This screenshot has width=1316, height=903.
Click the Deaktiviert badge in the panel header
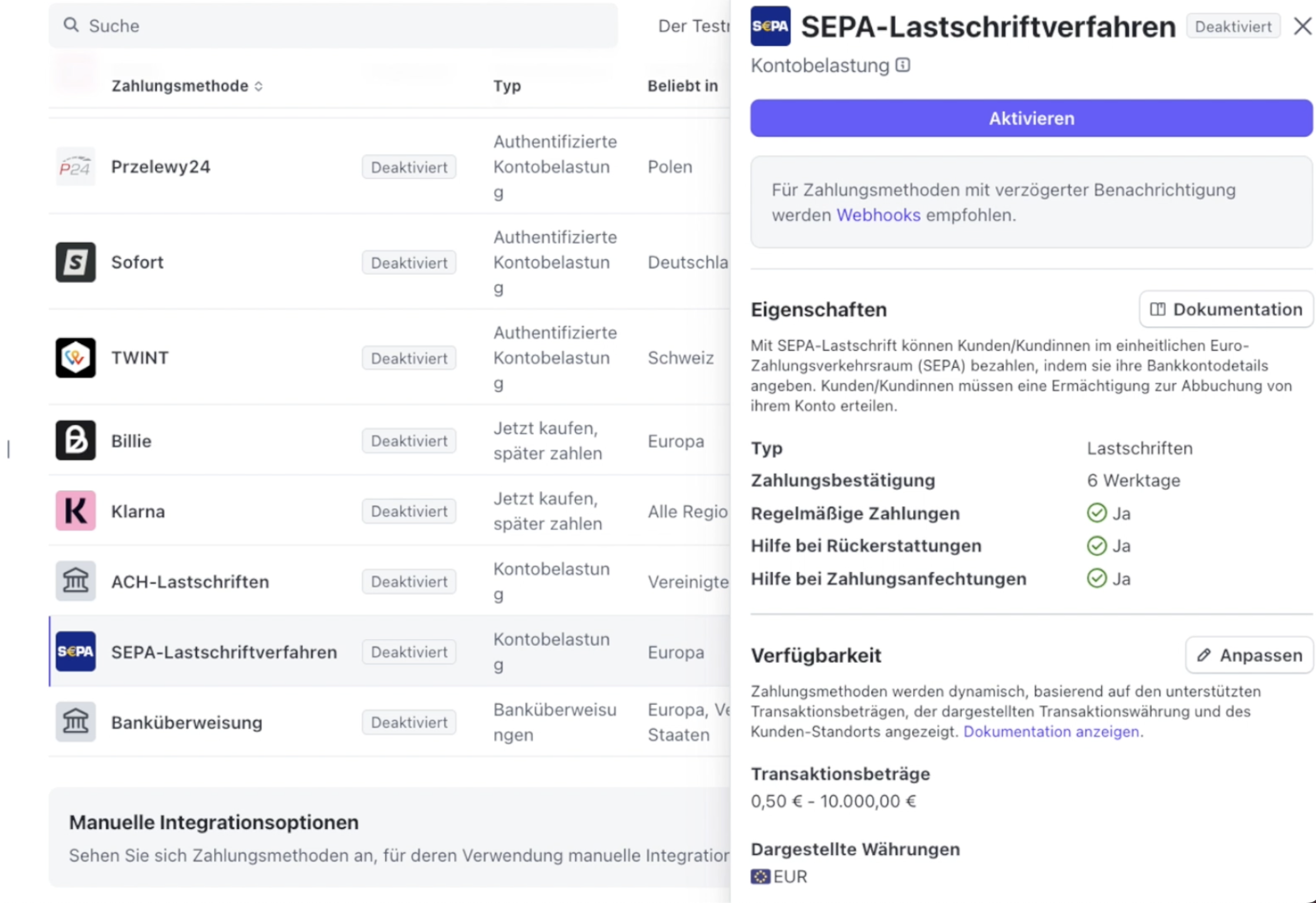tap(1233, 27)
